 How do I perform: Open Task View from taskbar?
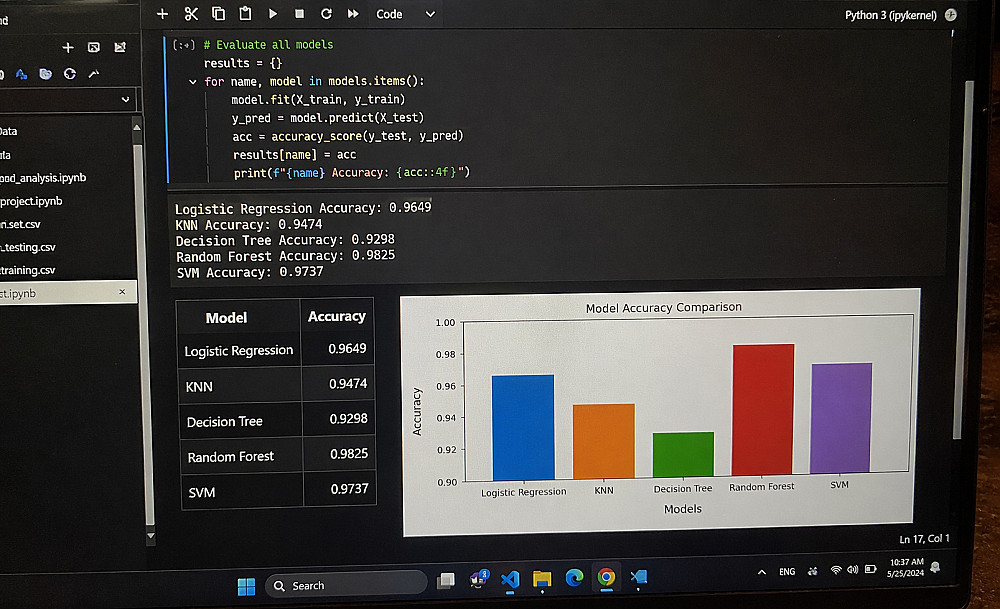click(x=446, y=580)
